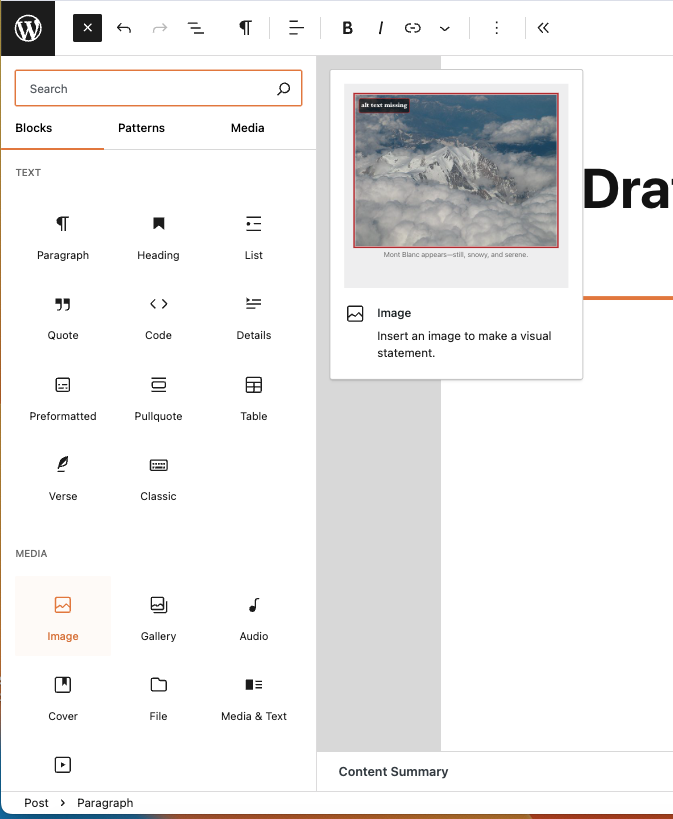Insert a Paragraph block

point(63,236)
